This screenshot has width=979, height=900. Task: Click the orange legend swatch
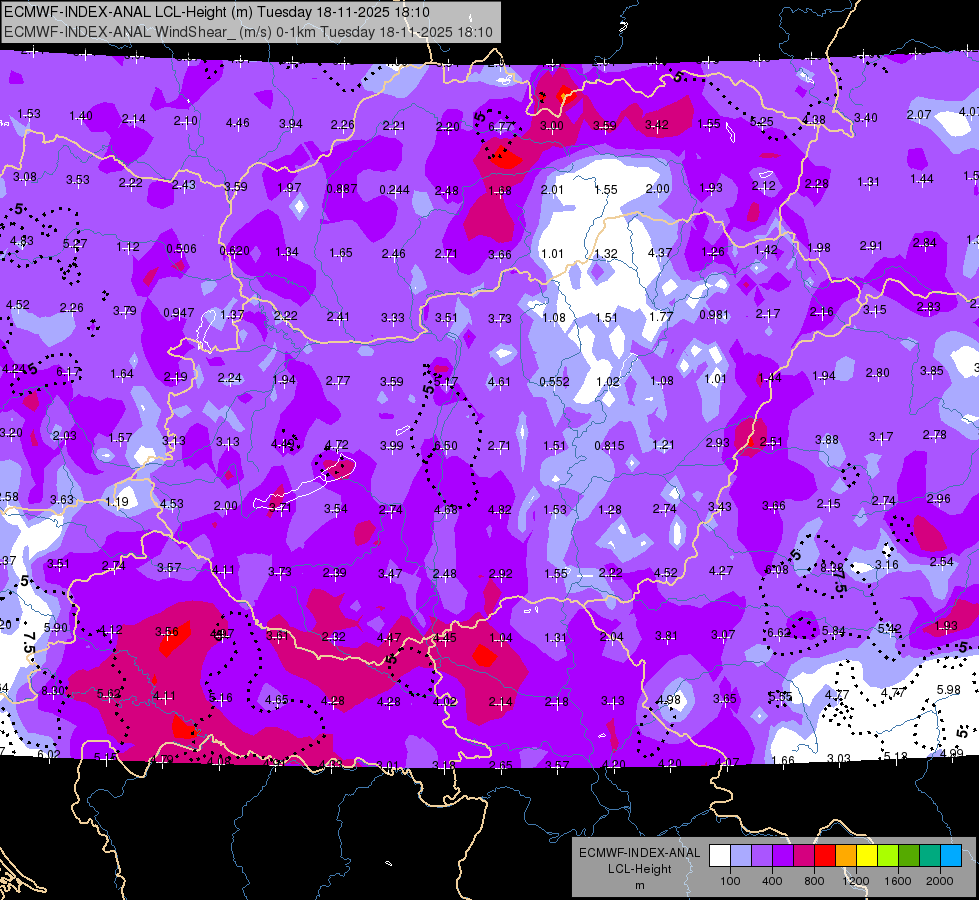pos(846,856)
